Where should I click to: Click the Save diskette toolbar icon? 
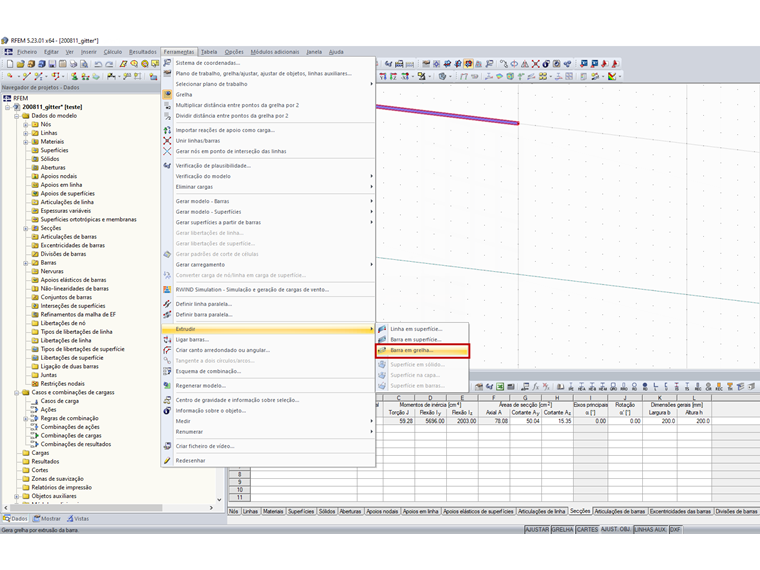[x=52, y=64]
